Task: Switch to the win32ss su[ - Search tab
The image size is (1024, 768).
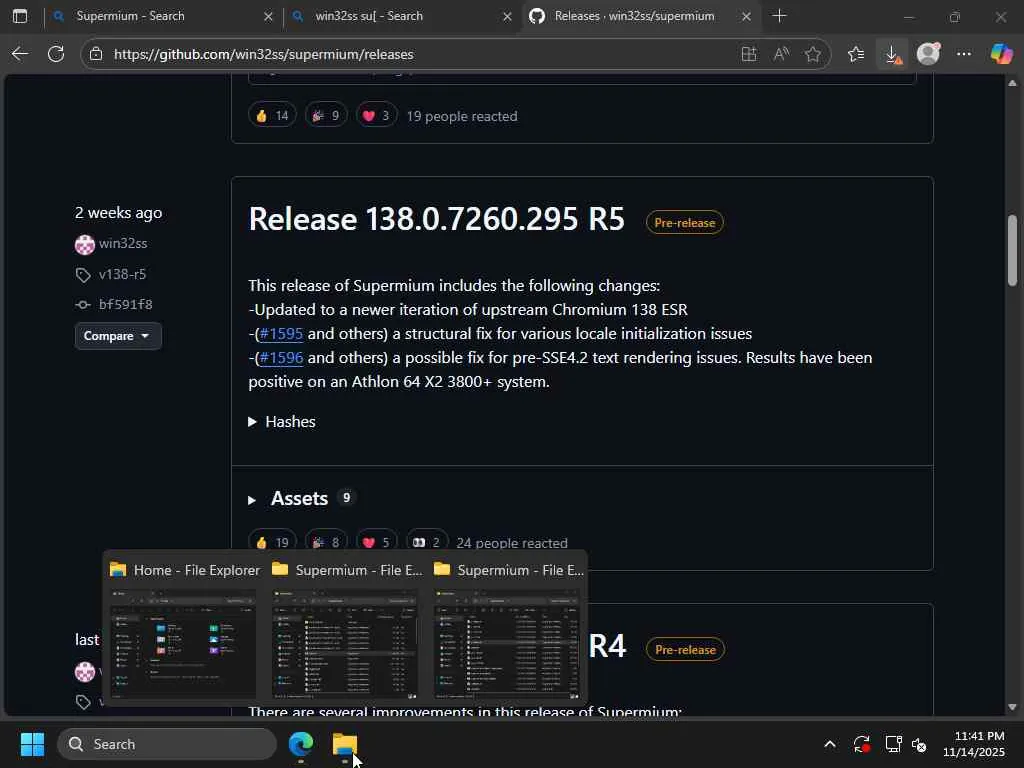Action: (x=402, y=16)
